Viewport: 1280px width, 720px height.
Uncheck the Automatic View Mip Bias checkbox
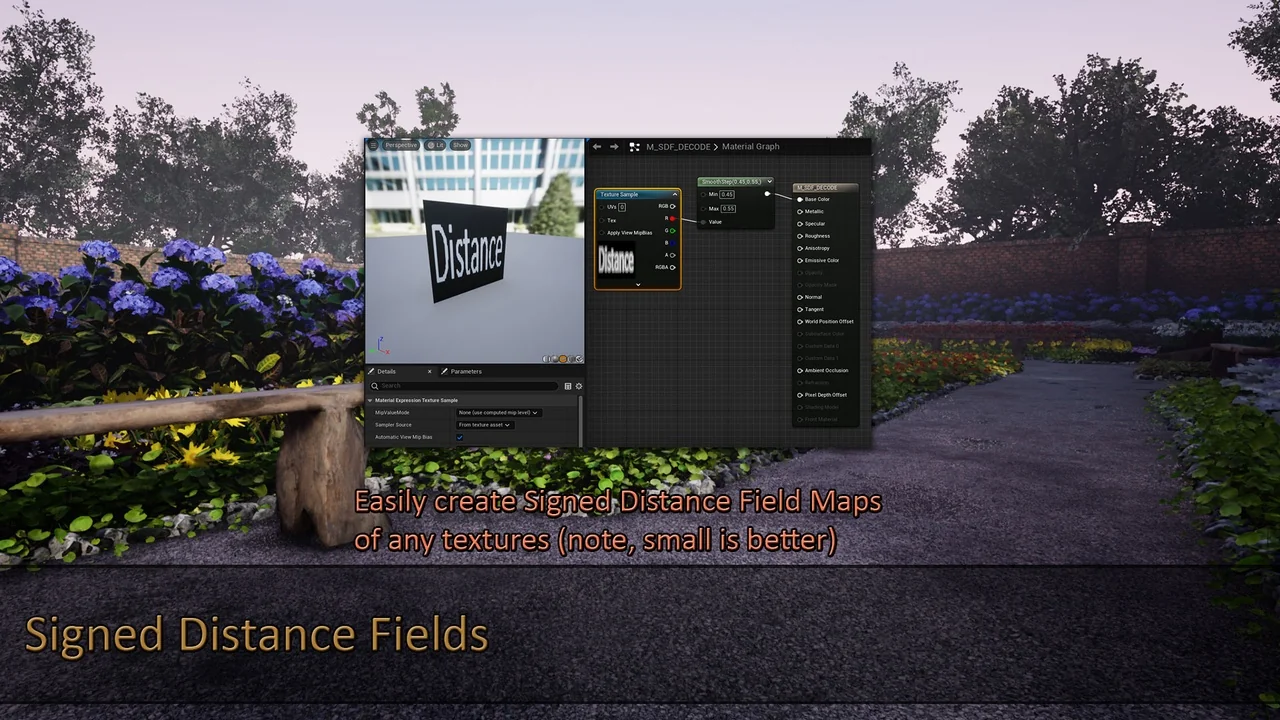460,437
